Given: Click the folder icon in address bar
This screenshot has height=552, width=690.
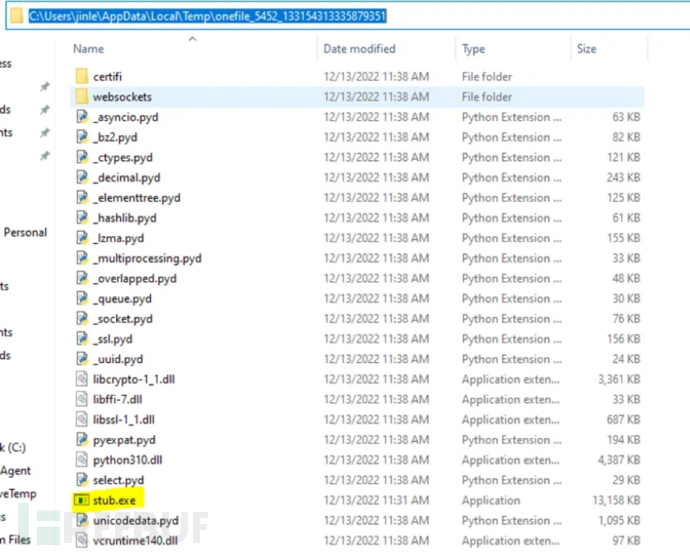Looking at the screenshot, I should click(15, 17).
